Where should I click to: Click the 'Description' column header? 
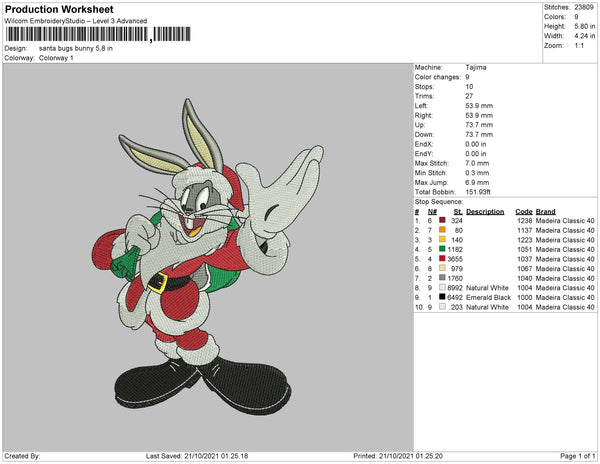pos(485,212)
